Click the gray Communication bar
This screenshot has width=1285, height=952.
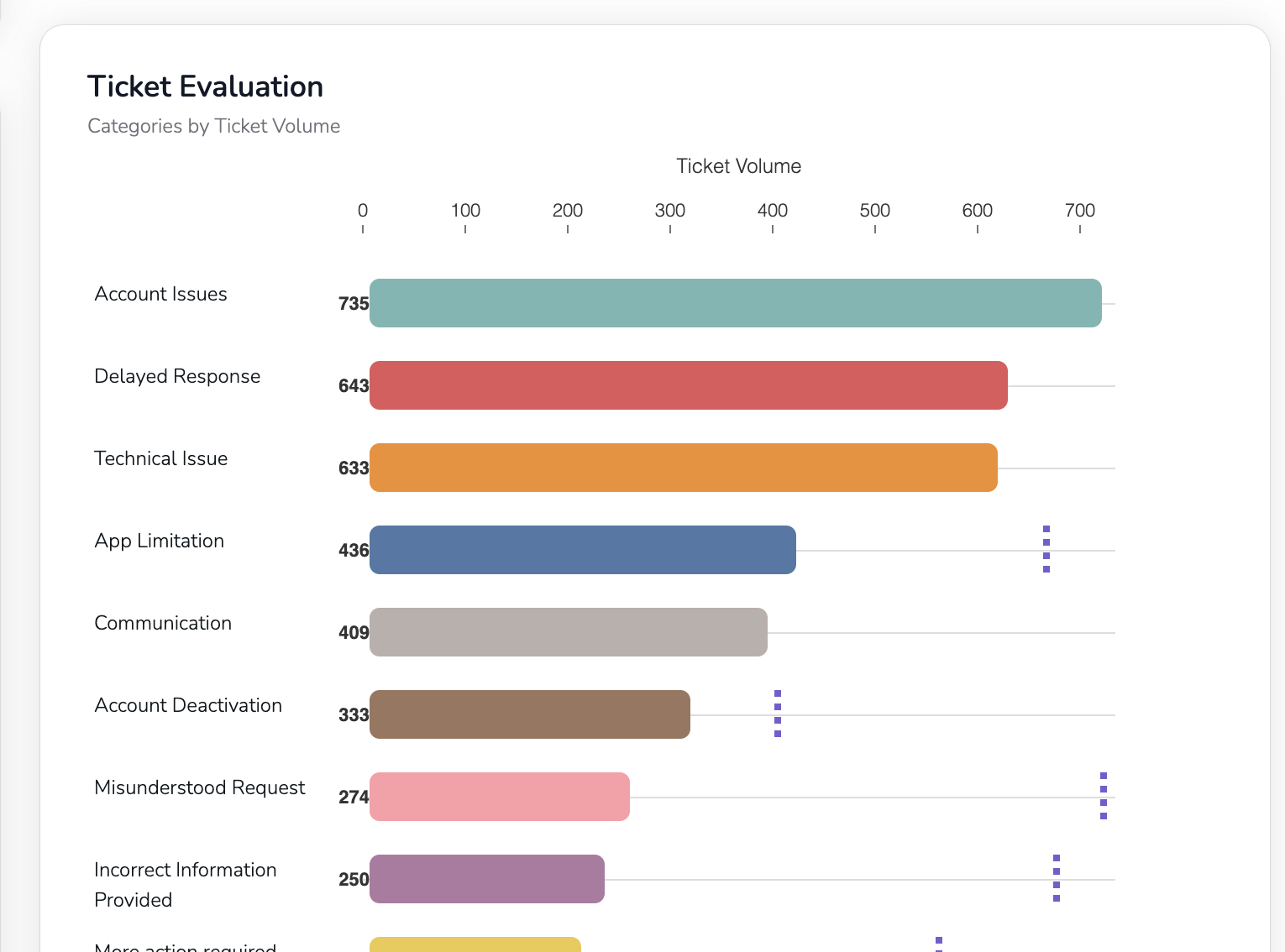tap(568, 632)
